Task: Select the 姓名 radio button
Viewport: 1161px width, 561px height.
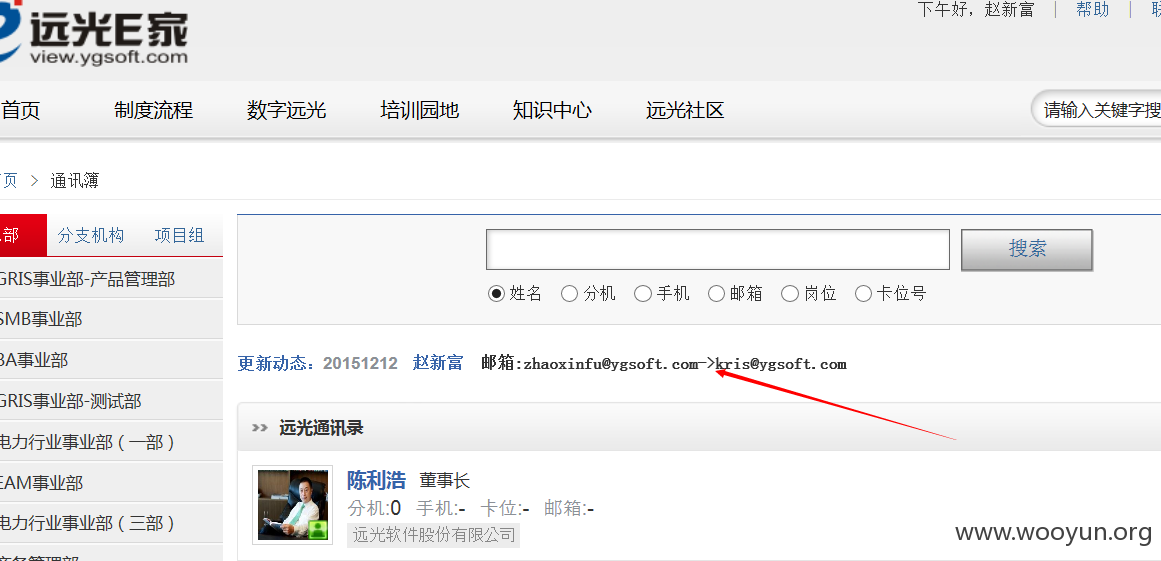Action: [x=496, y=294]
